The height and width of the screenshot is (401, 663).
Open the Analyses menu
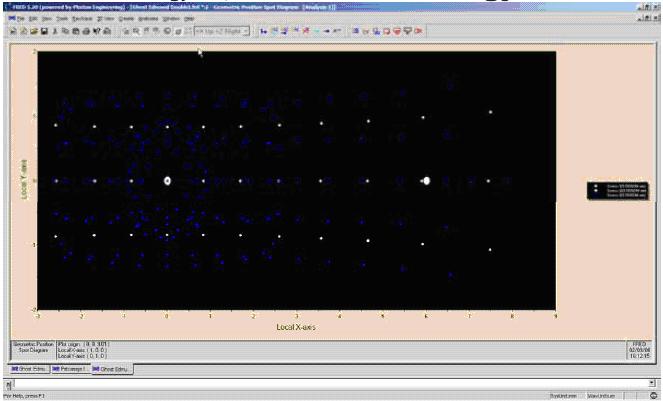point(148,19)
